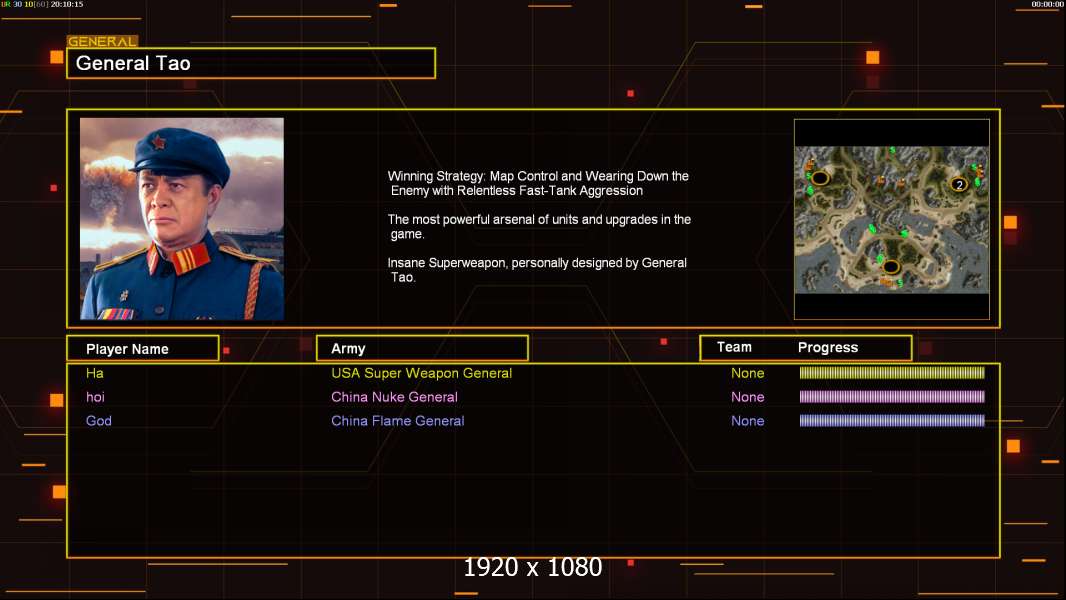Click the 00:00:00 timer in top corner
The width and height of the screenshot is (1066, 600).
(x=1047, y=4)
